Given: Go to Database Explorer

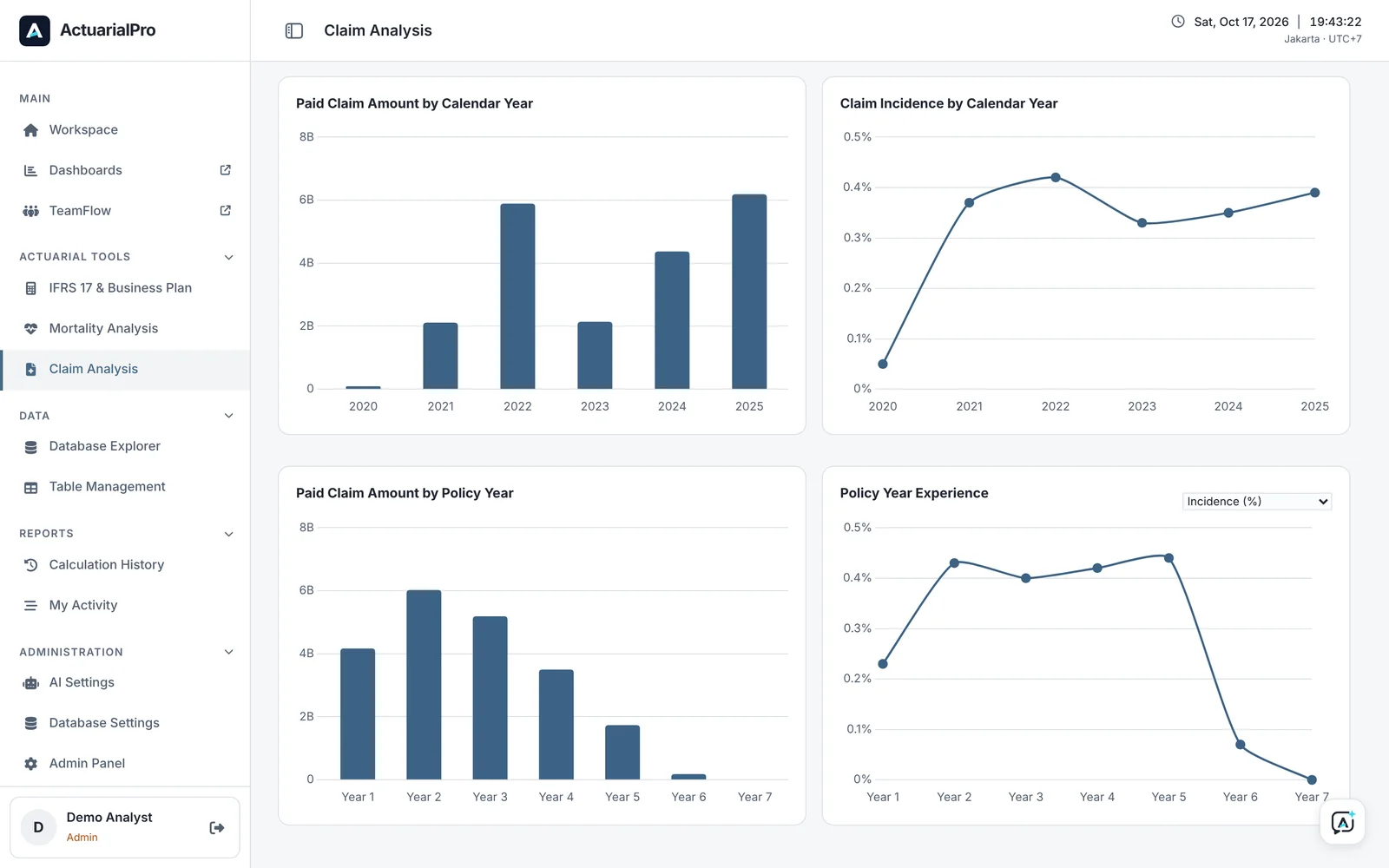Looking at the screenshot, I should click(125, 446).
